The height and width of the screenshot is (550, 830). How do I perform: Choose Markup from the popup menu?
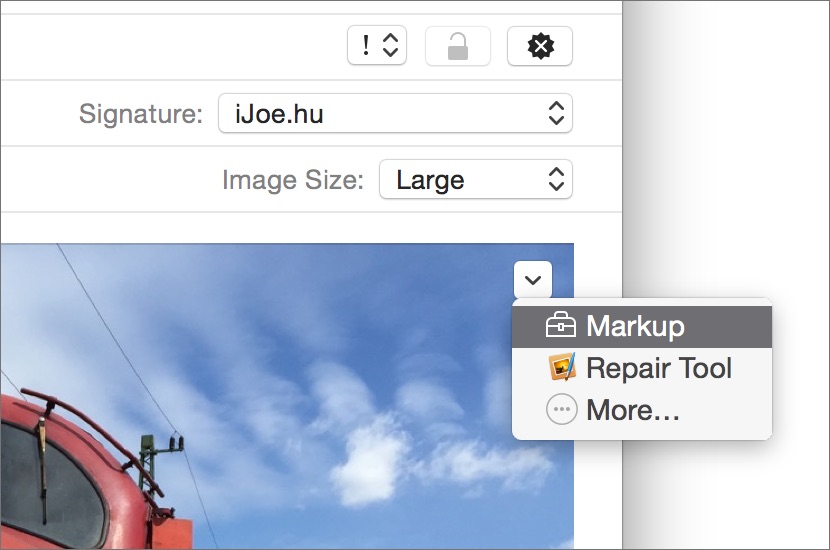pos(642,326)
